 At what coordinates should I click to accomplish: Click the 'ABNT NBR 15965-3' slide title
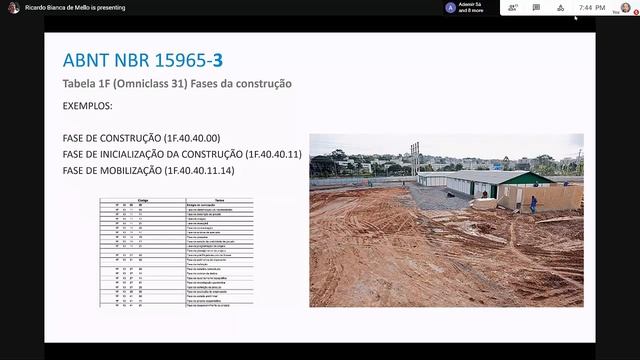(142, 60)
